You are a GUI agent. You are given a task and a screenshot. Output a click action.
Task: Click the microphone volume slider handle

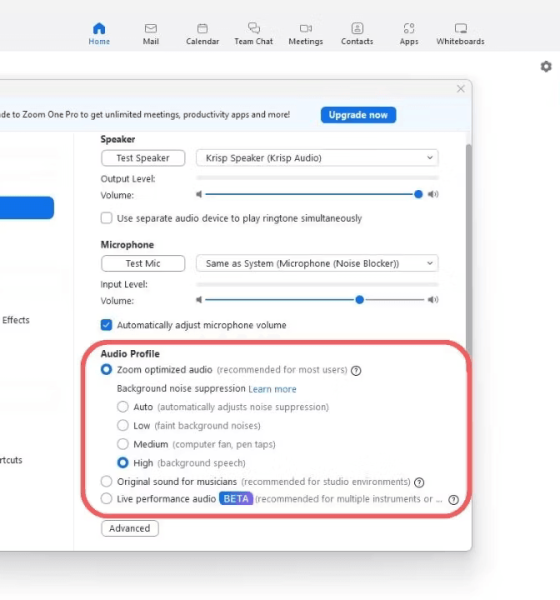tap(359, 300)
